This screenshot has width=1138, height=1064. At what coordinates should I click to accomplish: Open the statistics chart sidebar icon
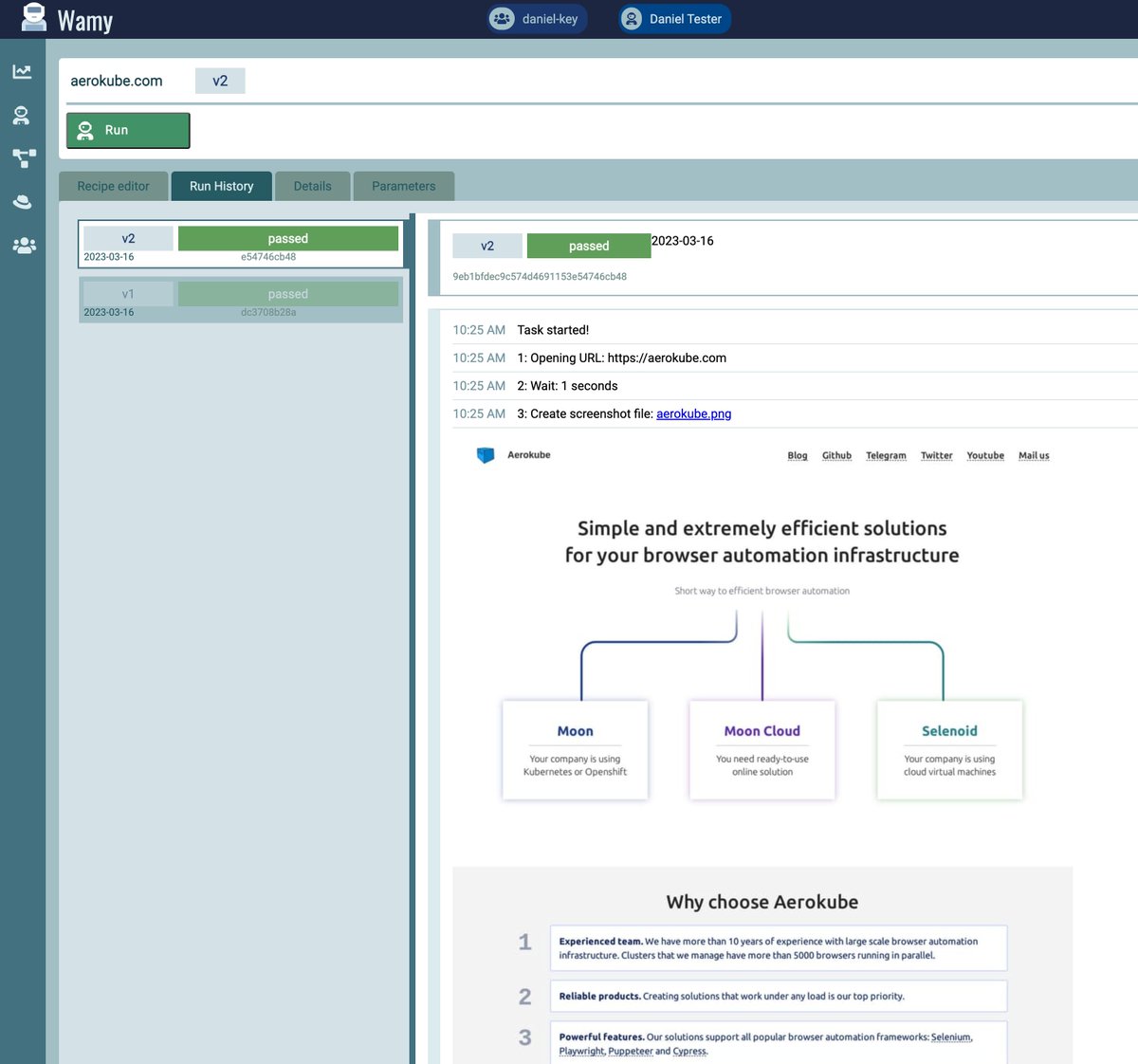pyautogui.click(x=23, y=72)
